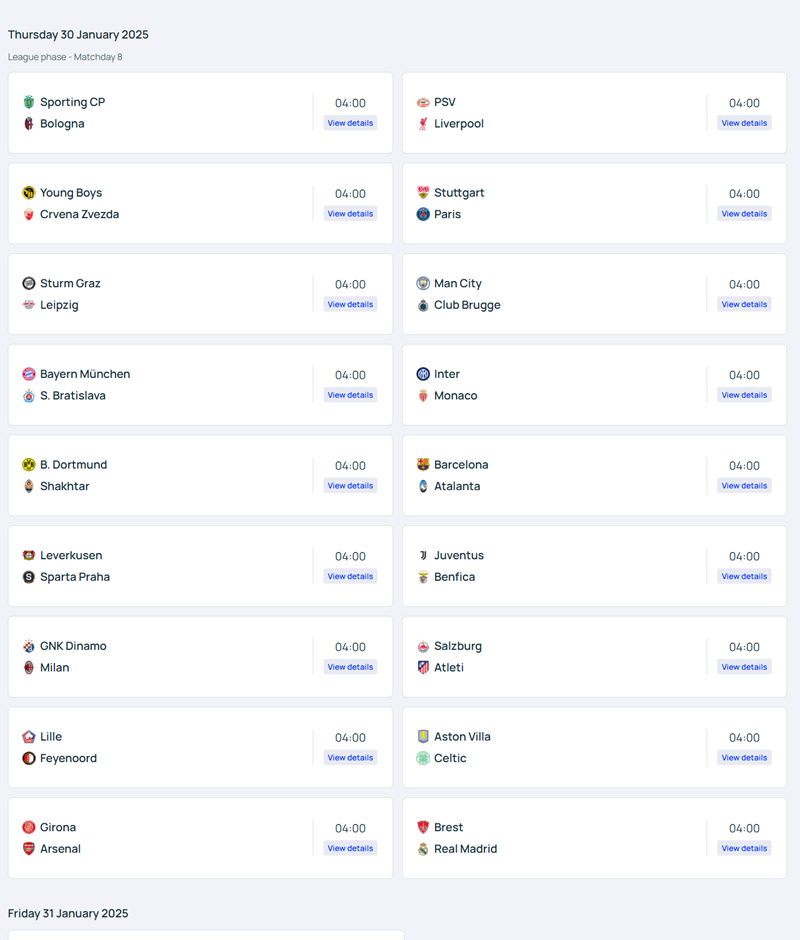Click the Barcelona club crest
Image resolution: width=800 pixels, height=940 pixels.
point(423,465)
